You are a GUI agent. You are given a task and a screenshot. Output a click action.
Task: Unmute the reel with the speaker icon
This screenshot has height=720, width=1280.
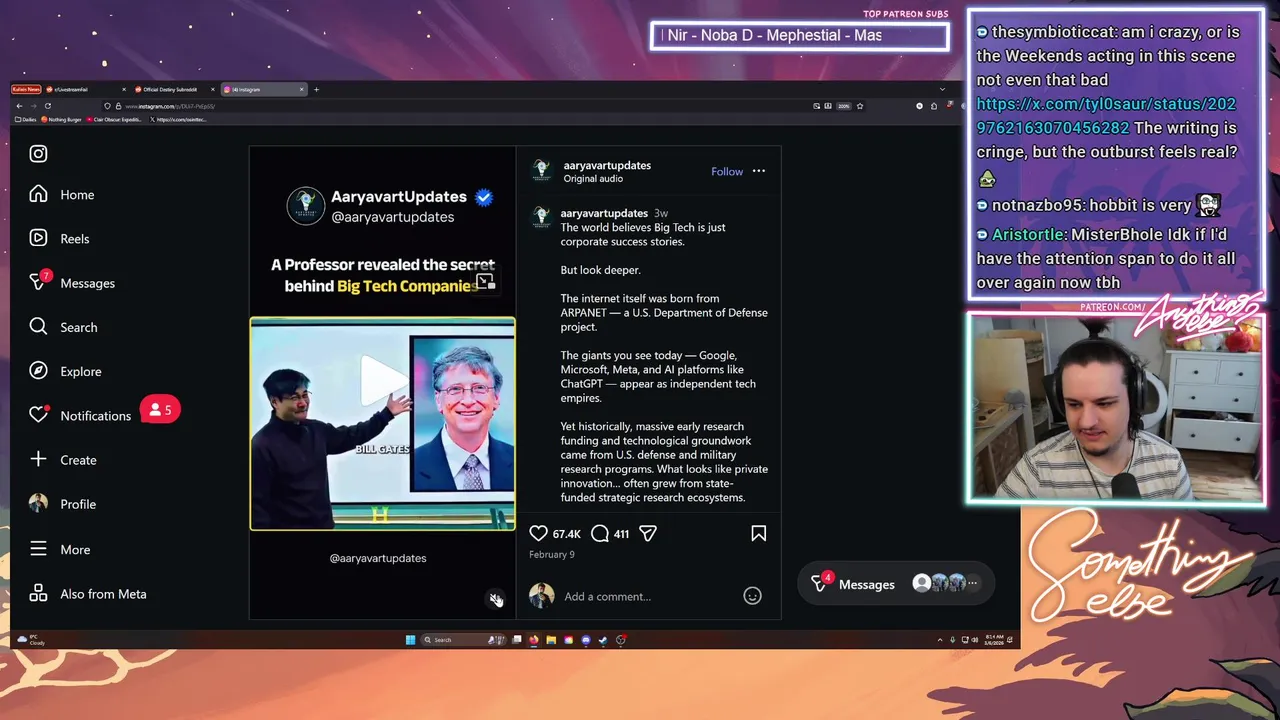(495, 599)
